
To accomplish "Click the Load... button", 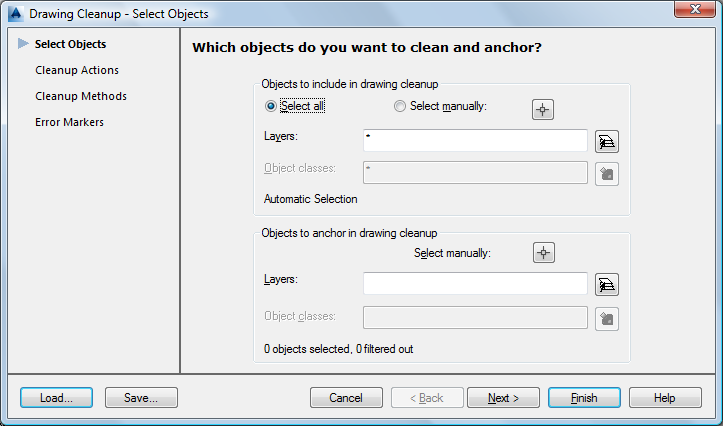I will pos(56,398).
